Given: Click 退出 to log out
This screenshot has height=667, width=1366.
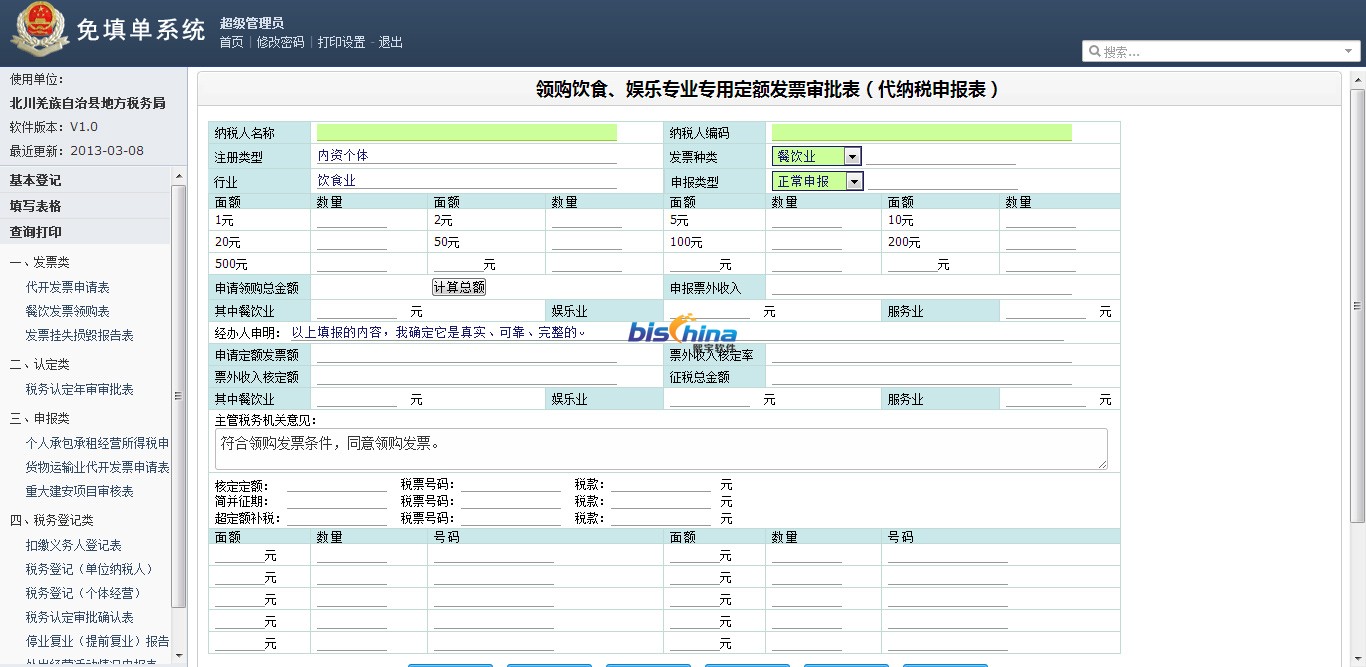Looking at the screenshot, I should (x=390, y=42).
